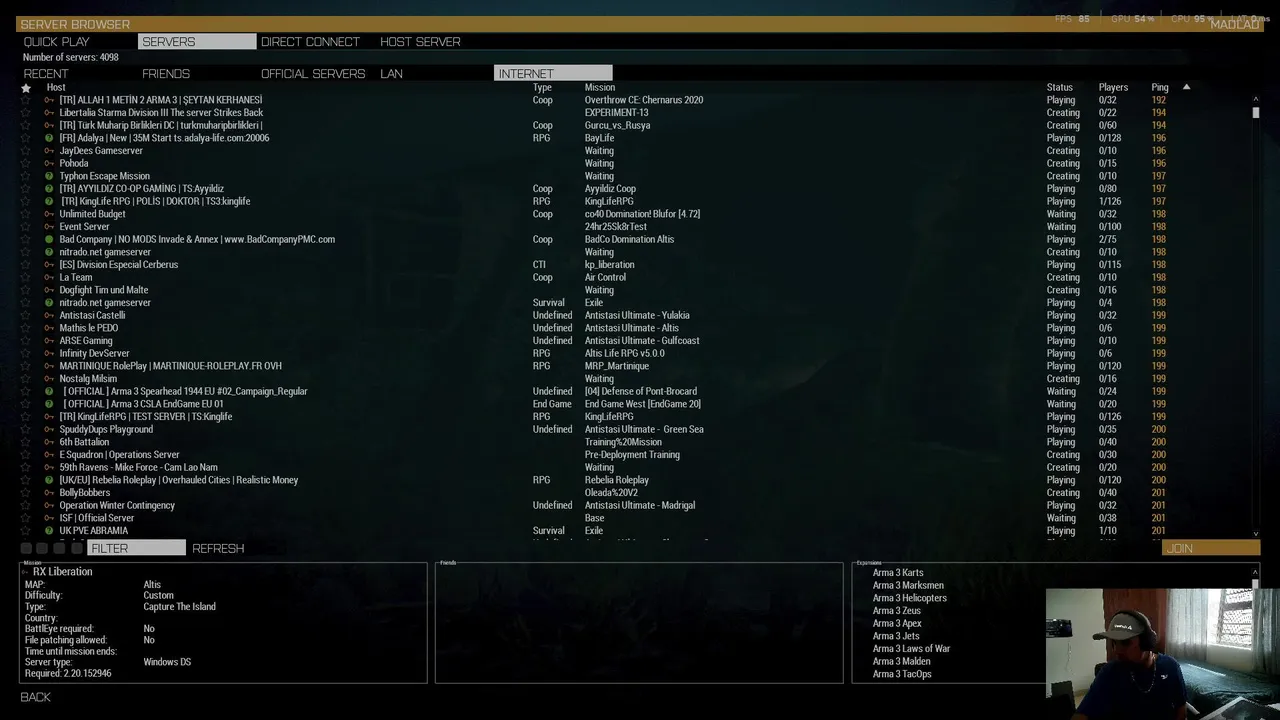Toggle favorite star for Türk Muharip Birlikleri DC
The width and height of the screenshot is (1280, 720).
pos(26,126)
